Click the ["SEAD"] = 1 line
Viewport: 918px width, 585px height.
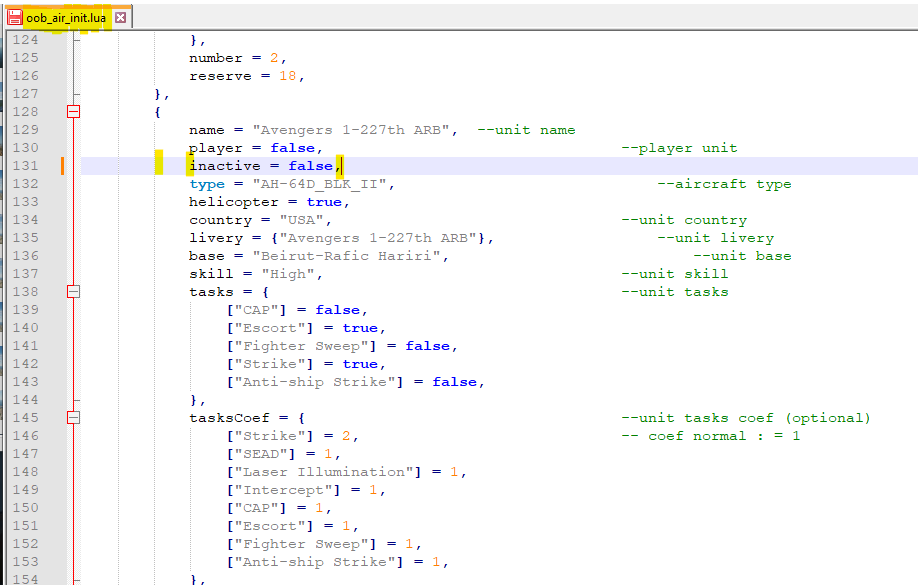(283, 454)
